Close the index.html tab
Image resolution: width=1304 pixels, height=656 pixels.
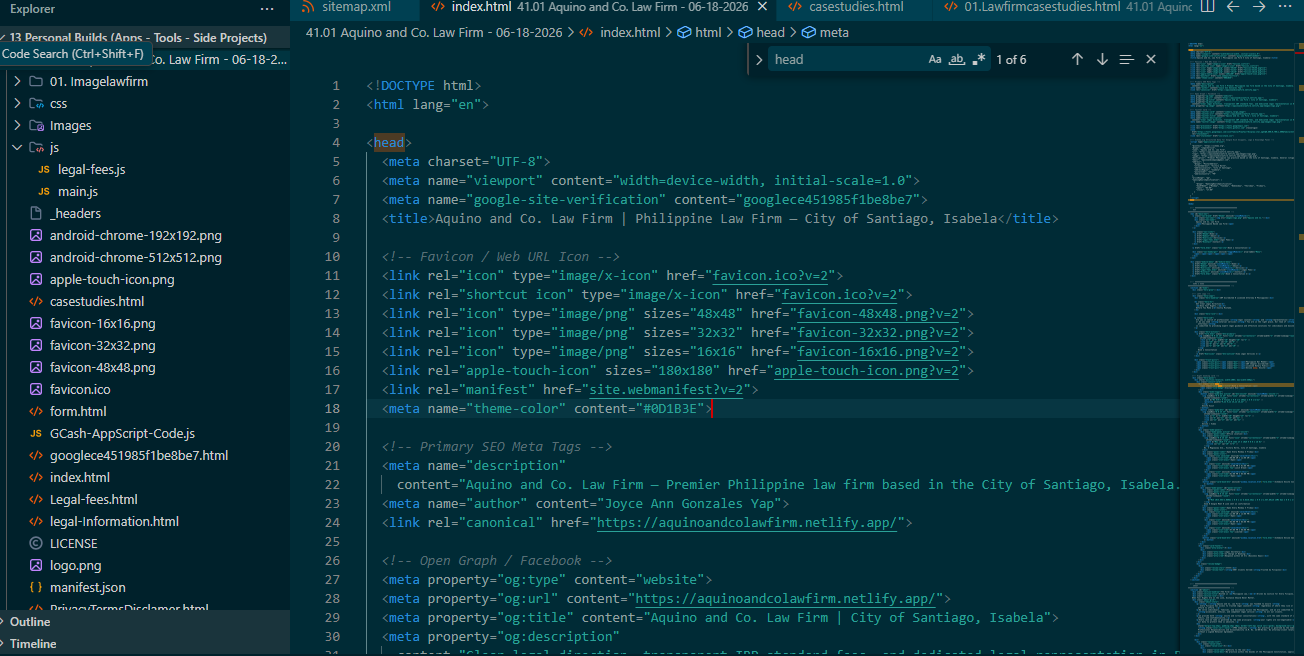click(x=764, y=7)
